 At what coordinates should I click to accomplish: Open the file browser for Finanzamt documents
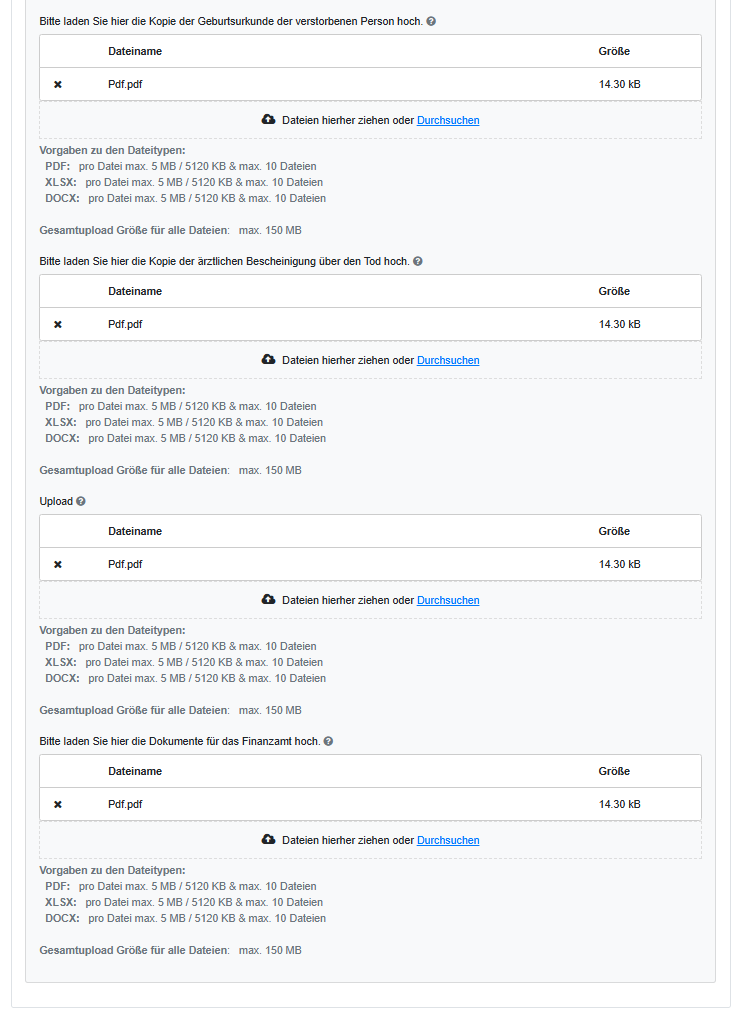point(448,840)
